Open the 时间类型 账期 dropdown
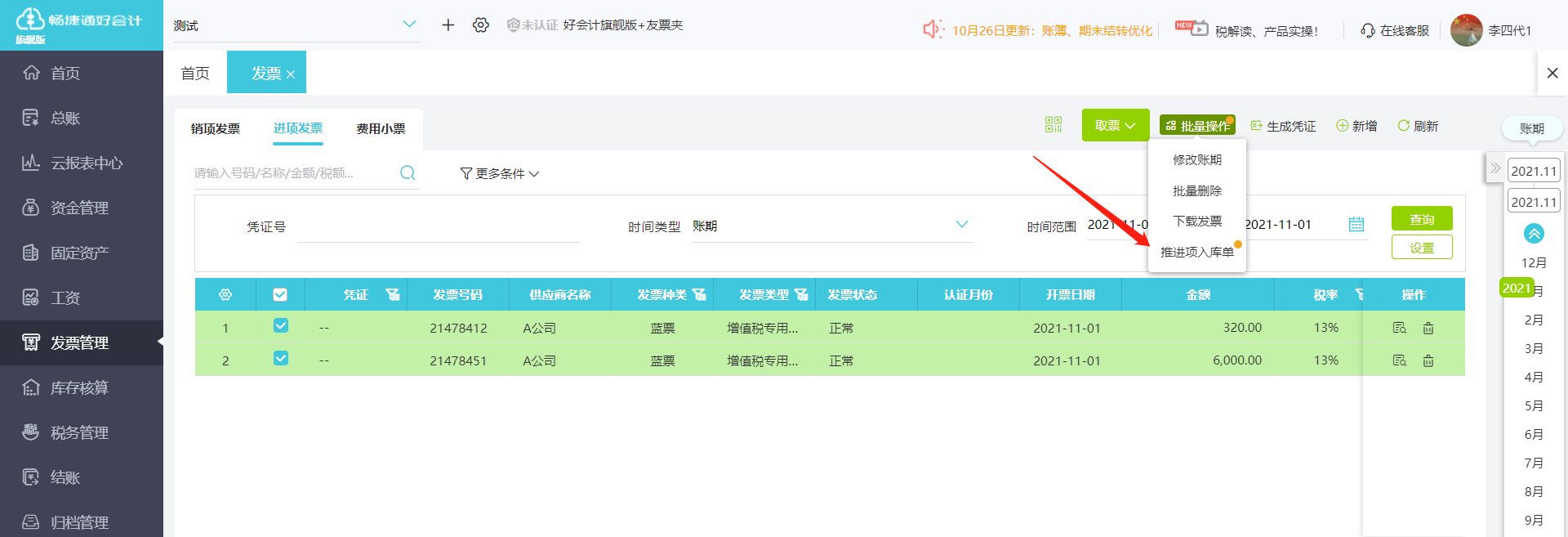This screenshot has width=1568, height=537. tap(832, 226)
